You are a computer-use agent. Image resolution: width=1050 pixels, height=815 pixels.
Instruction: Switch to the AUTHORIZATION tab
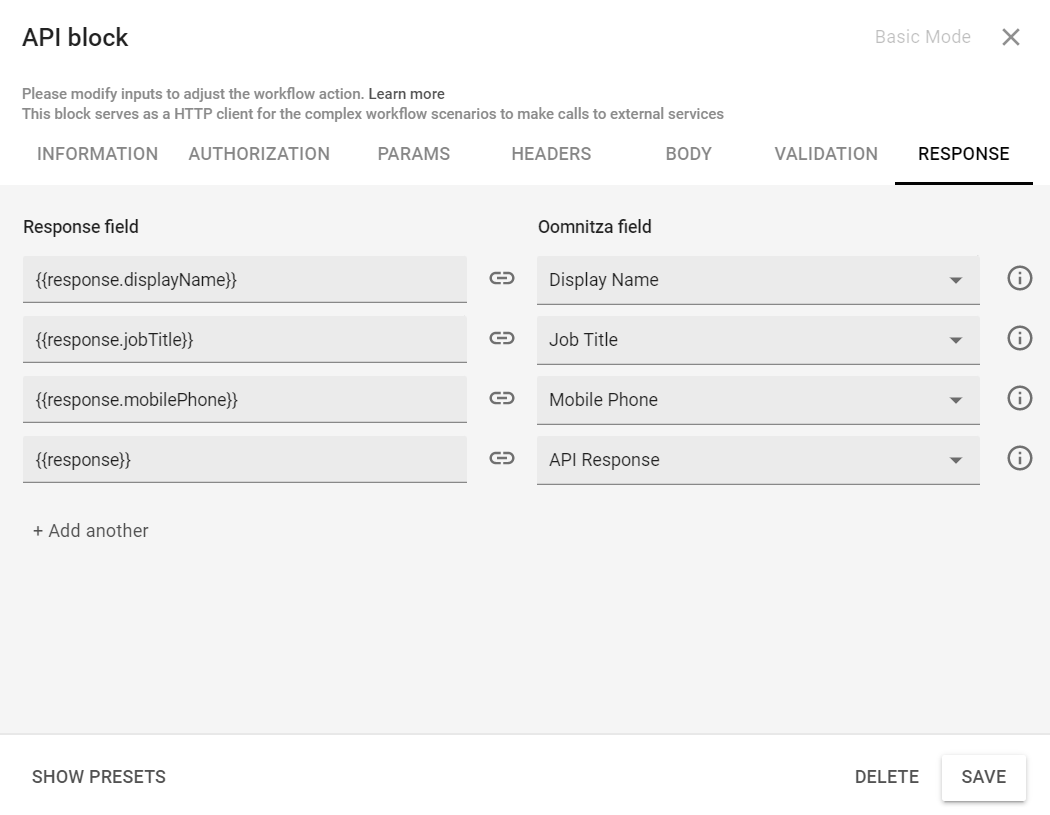pyautogui.click(x=258, y=154)
